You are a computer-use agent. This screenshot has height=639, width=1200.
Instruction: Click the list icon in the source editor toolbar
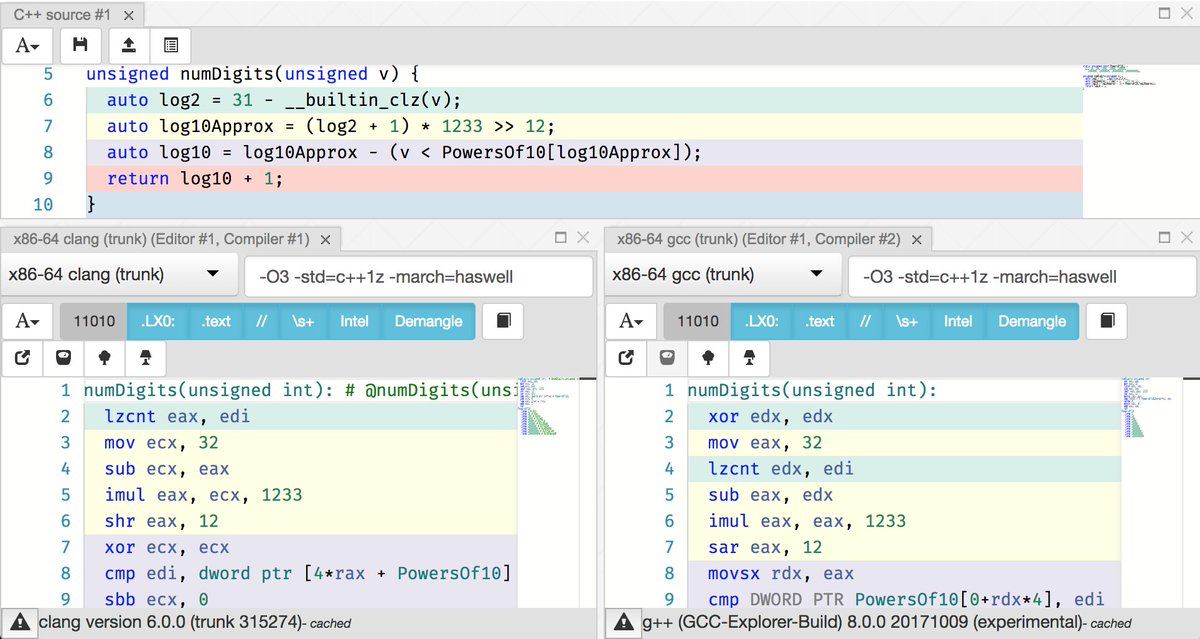(x=171, y=45)
